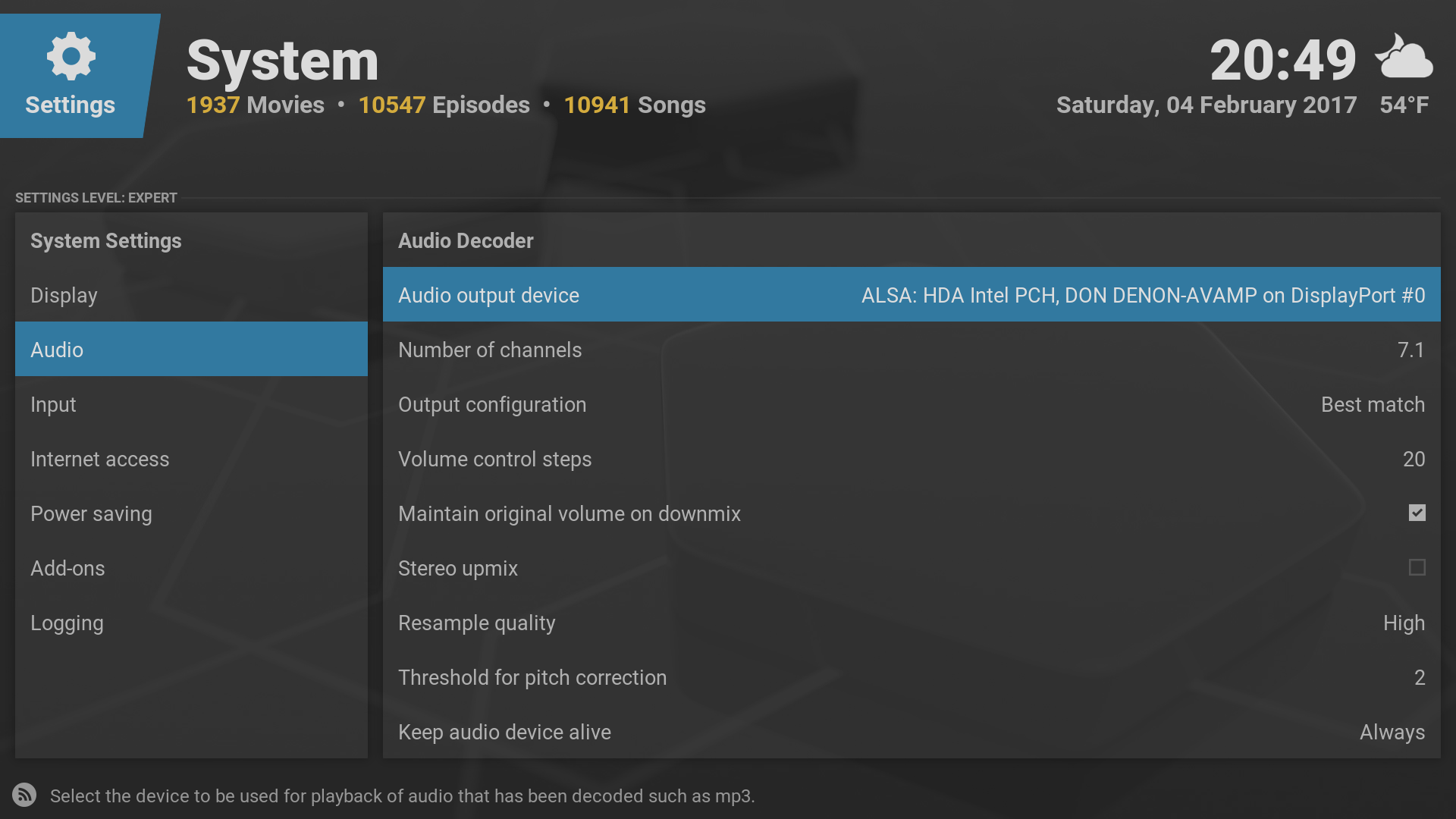This screenshot has height=819, width=1456.
Task: Select the Display settings category
Action: 191,295
